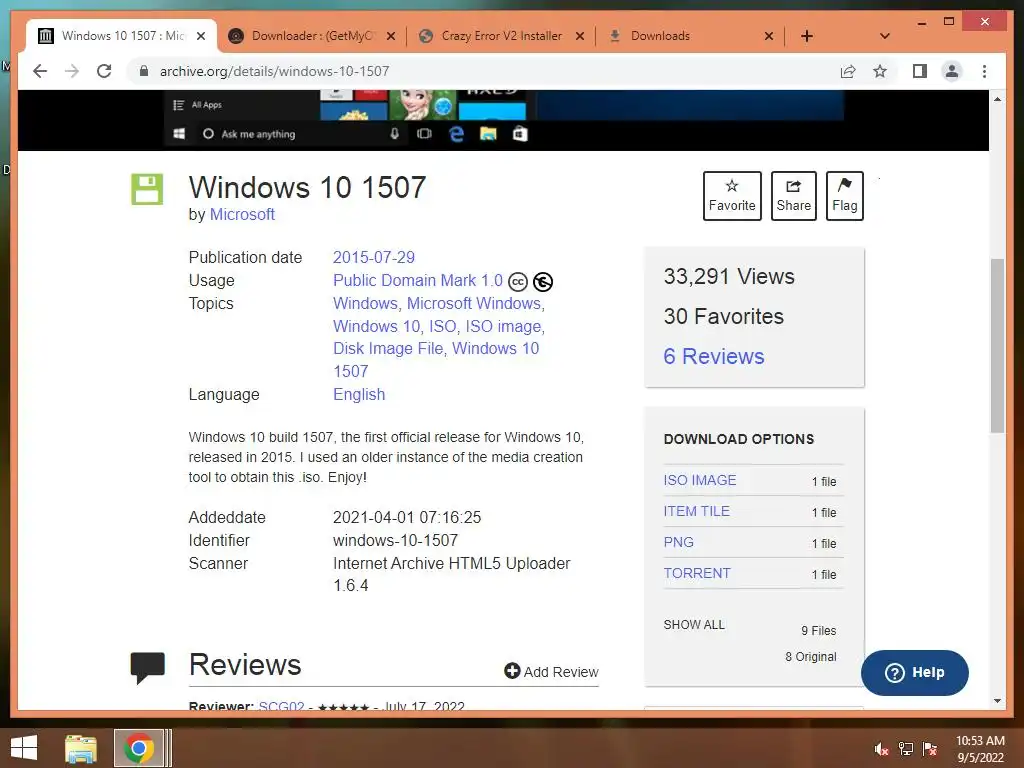The width and height of the screenshot is (1024, 768).
Task: Open the ISO image topic link
Action: [504, 326]
